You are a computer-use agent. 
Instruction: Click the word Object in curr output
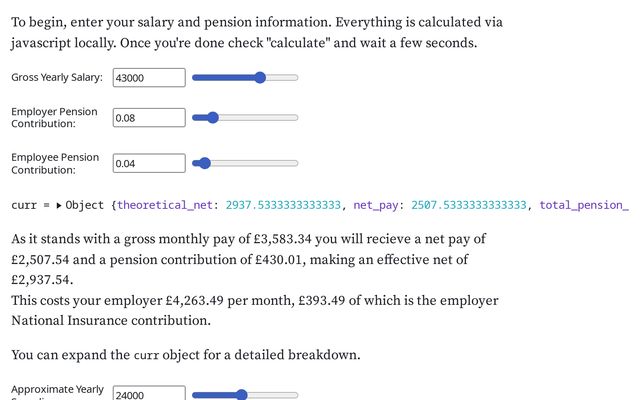[85, 206]
